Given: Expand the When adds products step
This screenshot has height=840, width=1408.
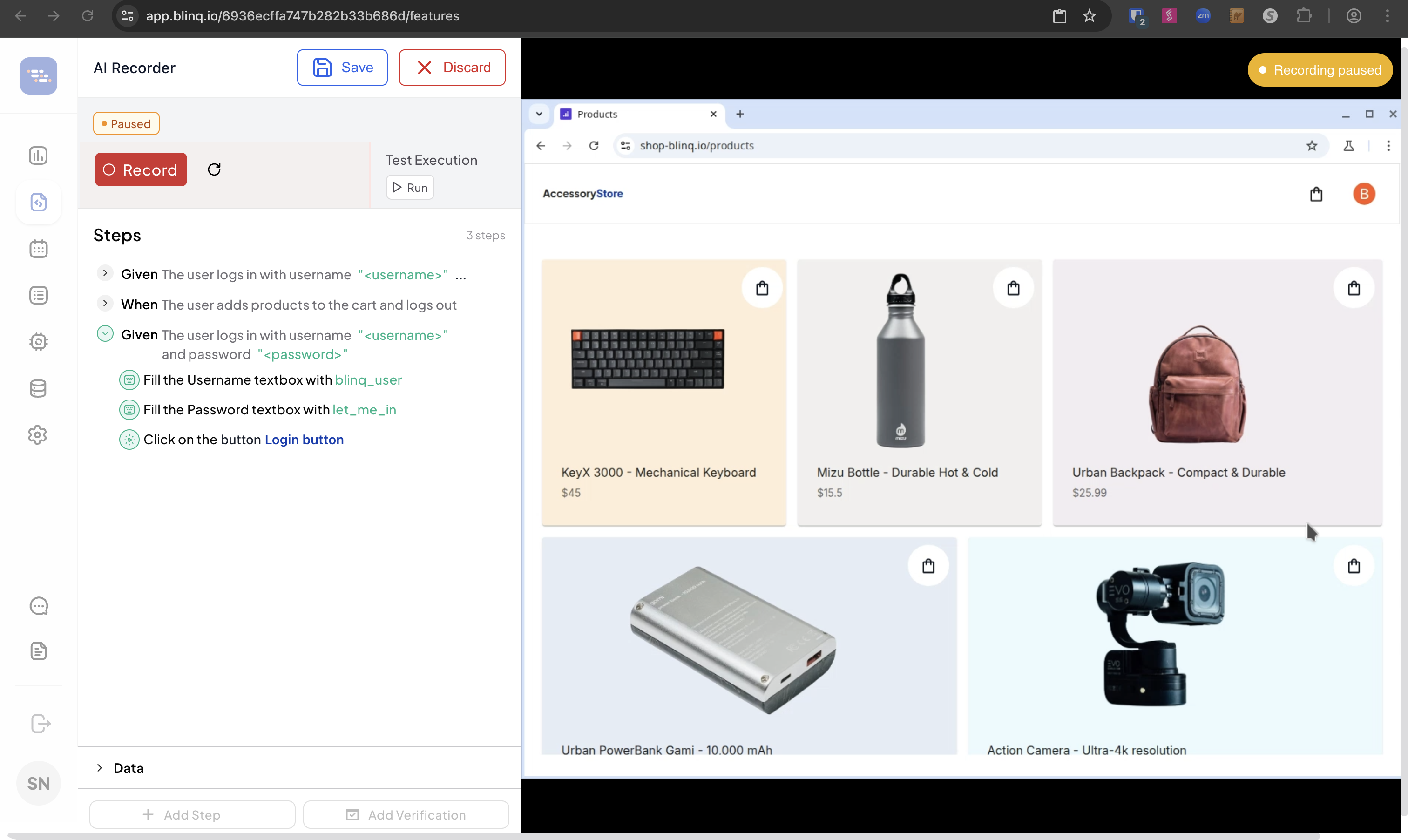Looking at the screenshot, I should [x=105, y=304].
